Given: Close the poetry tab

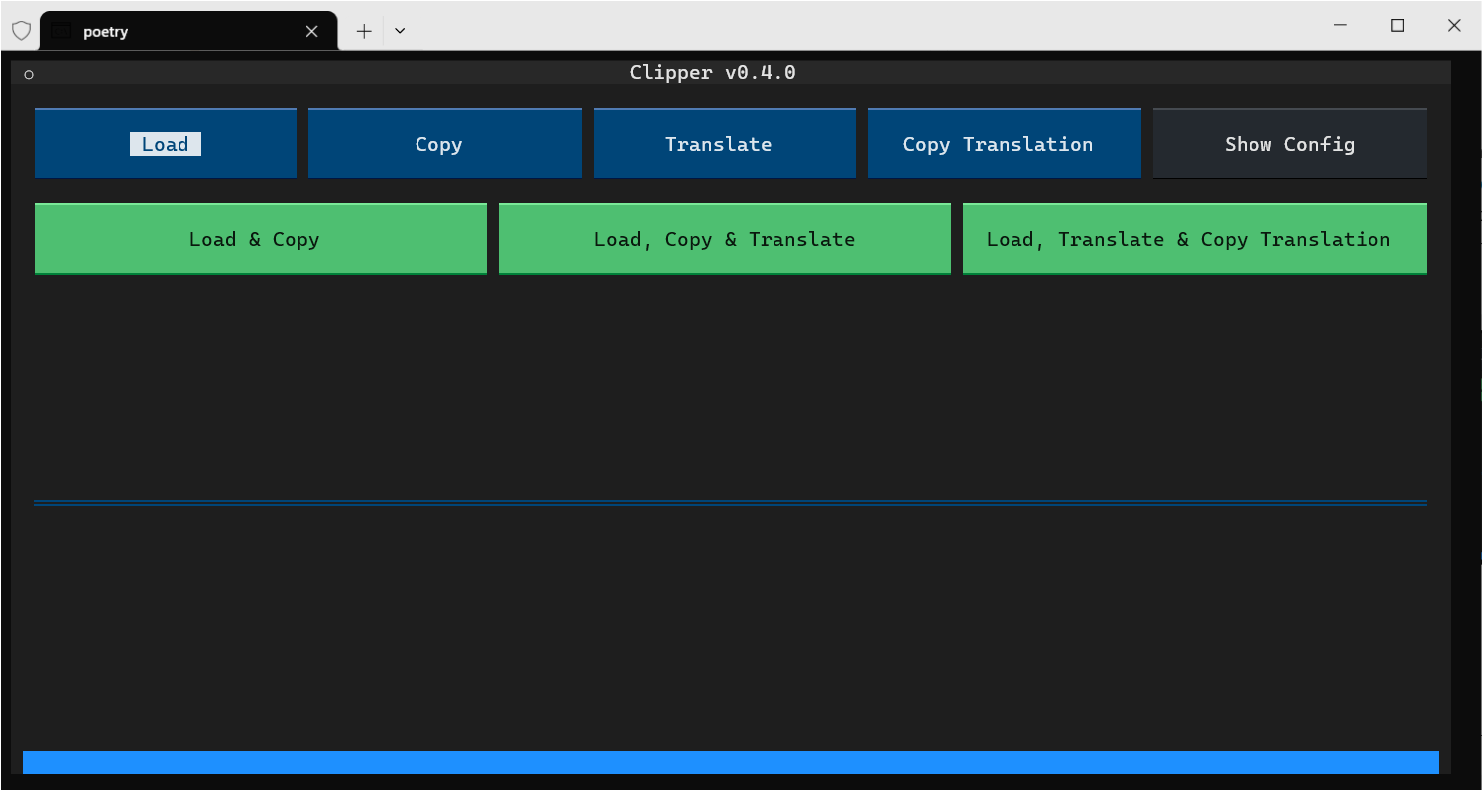Looking at the screenshot, I should pyautogui.click(x=312, y=31).
